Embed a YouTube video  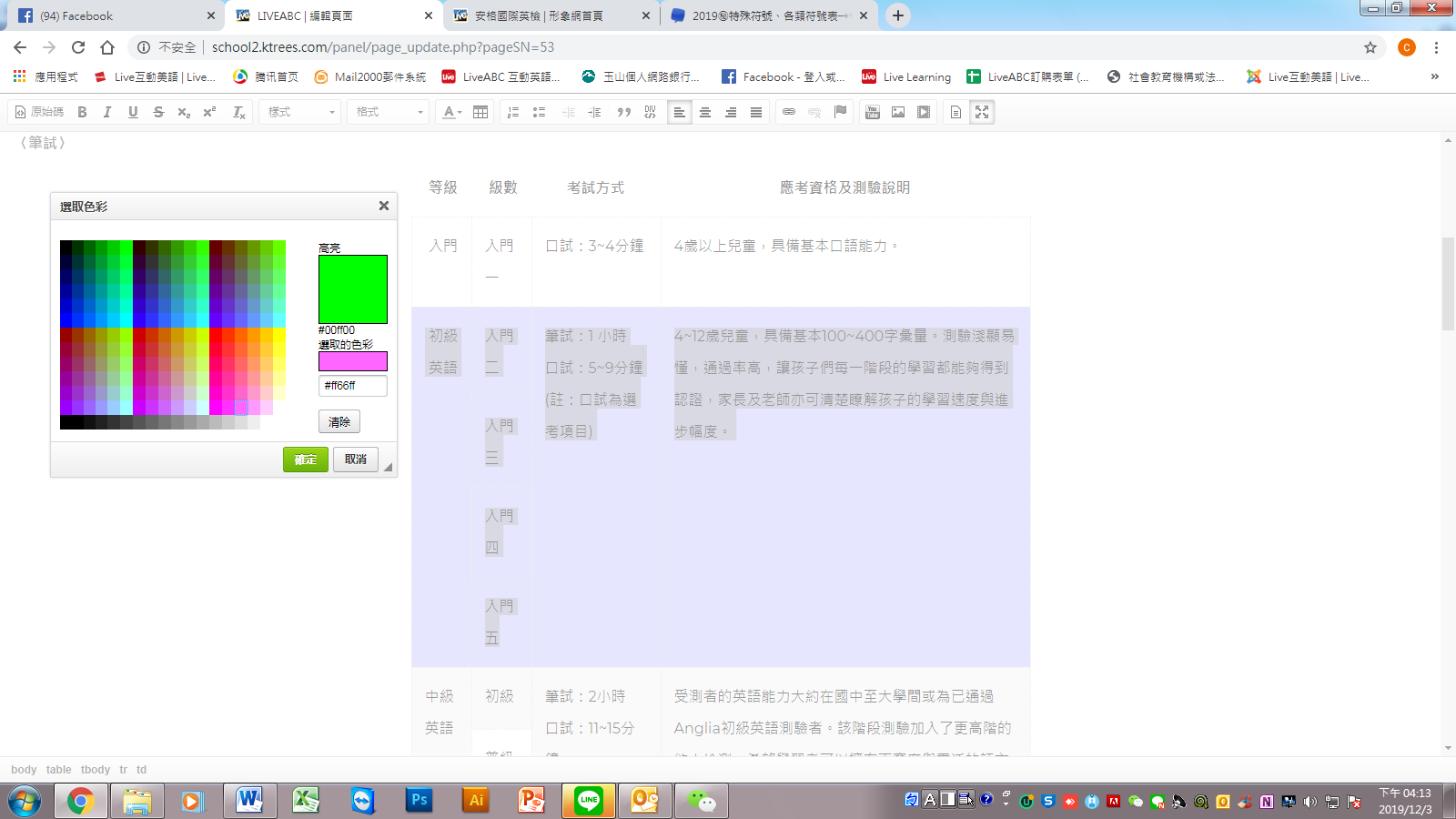(x=873, y=112)
